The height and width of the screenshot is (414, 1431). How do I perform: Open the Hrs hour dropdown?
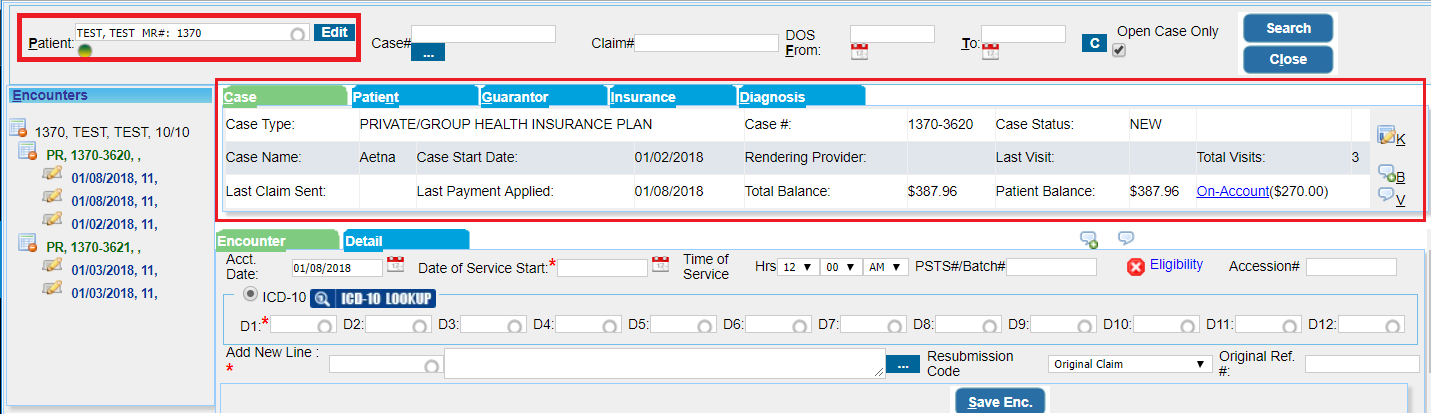point(797,267)
